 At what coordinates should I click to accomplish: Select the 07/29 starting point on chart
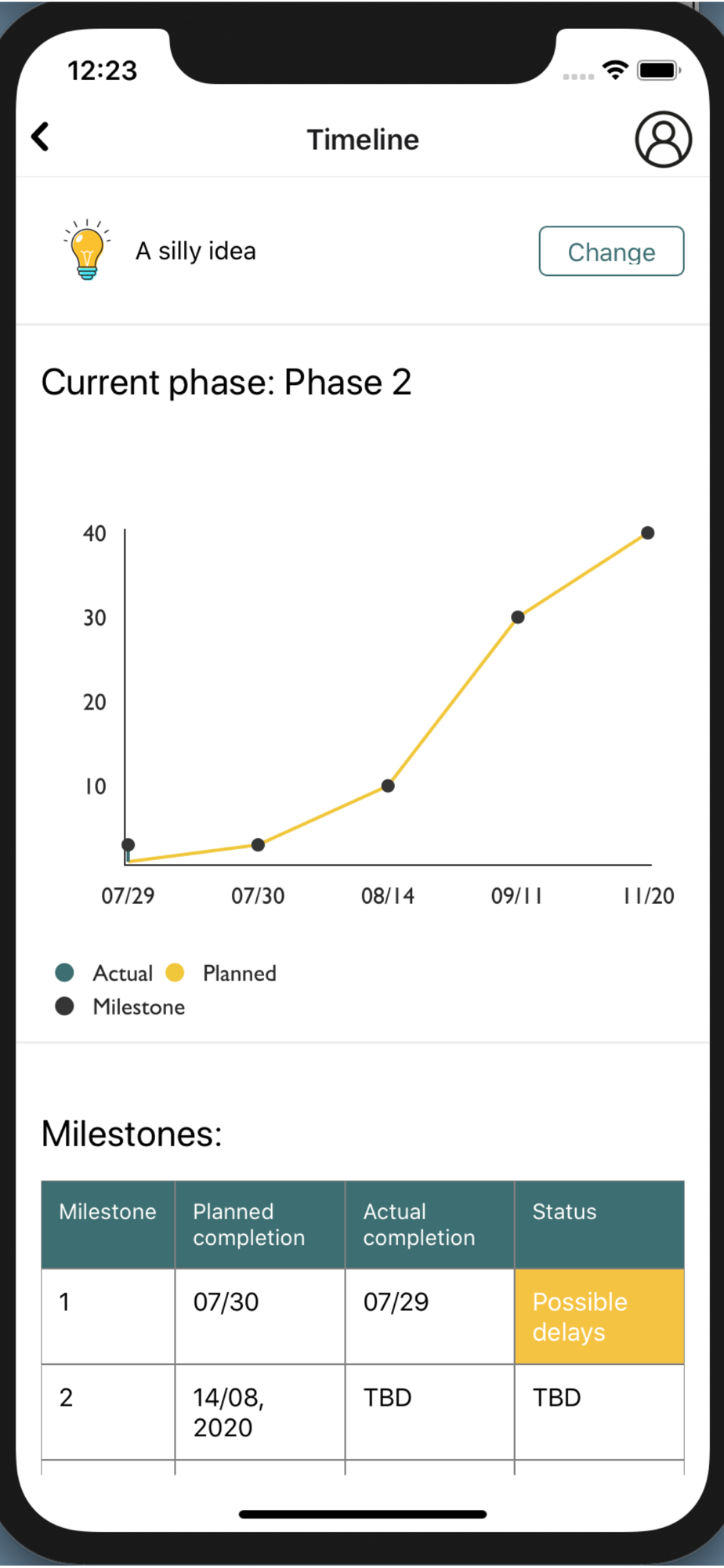(129, 844)
